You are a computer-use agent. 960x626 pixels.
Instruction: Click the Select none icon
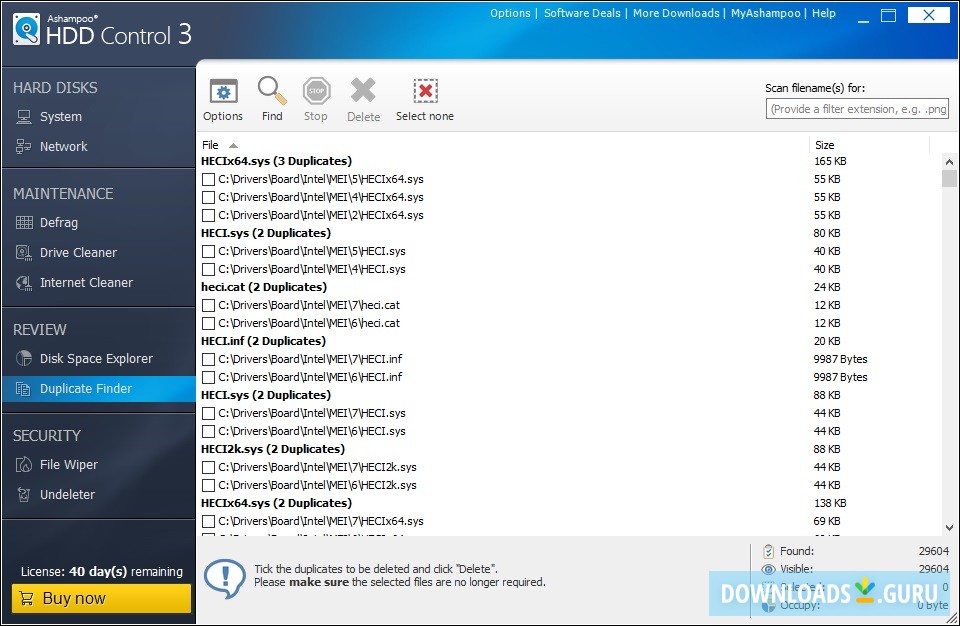coord(424,97)
